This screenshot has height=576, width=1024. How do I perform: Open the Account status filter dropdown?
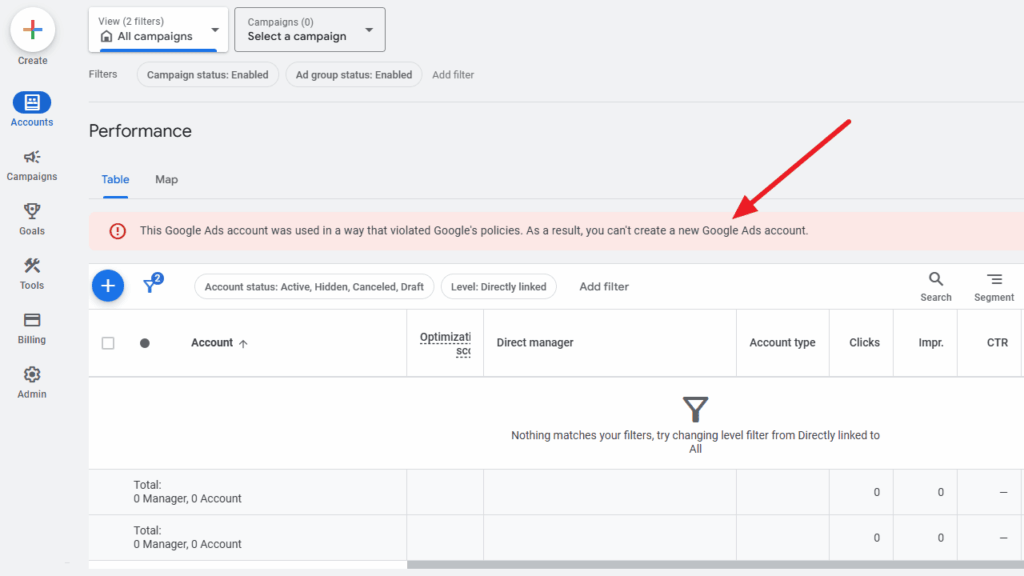pyautogui.click(x=313, y=286)
